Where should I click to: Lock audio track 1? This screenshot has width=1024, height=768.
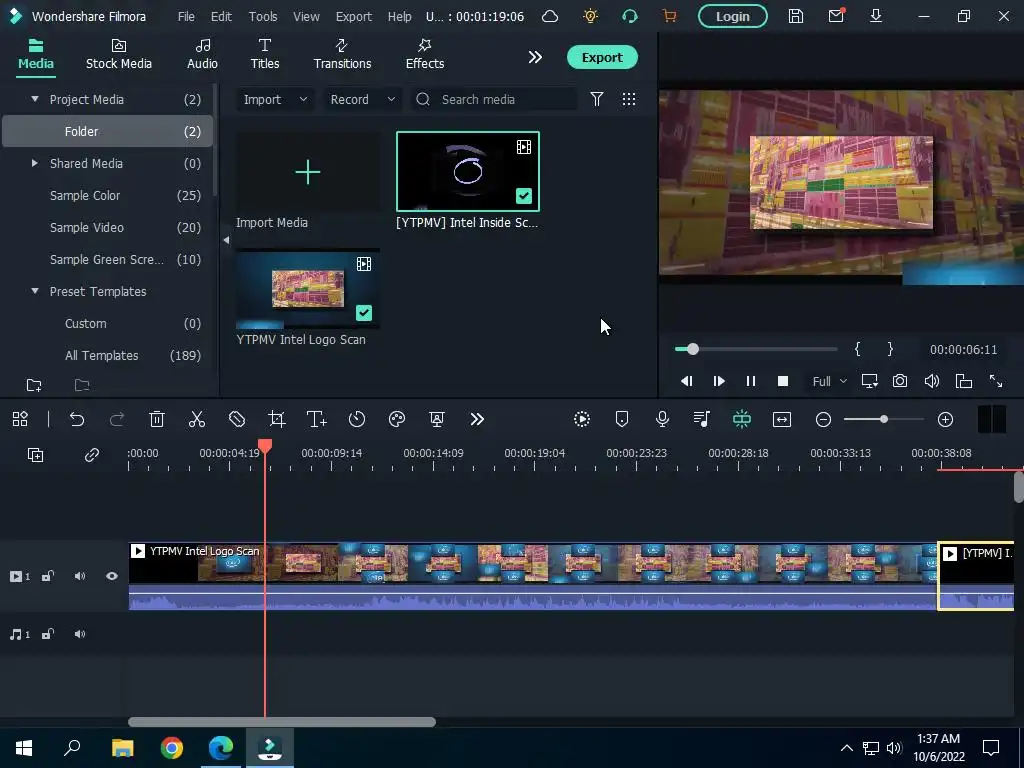click(x=48, y=634)
